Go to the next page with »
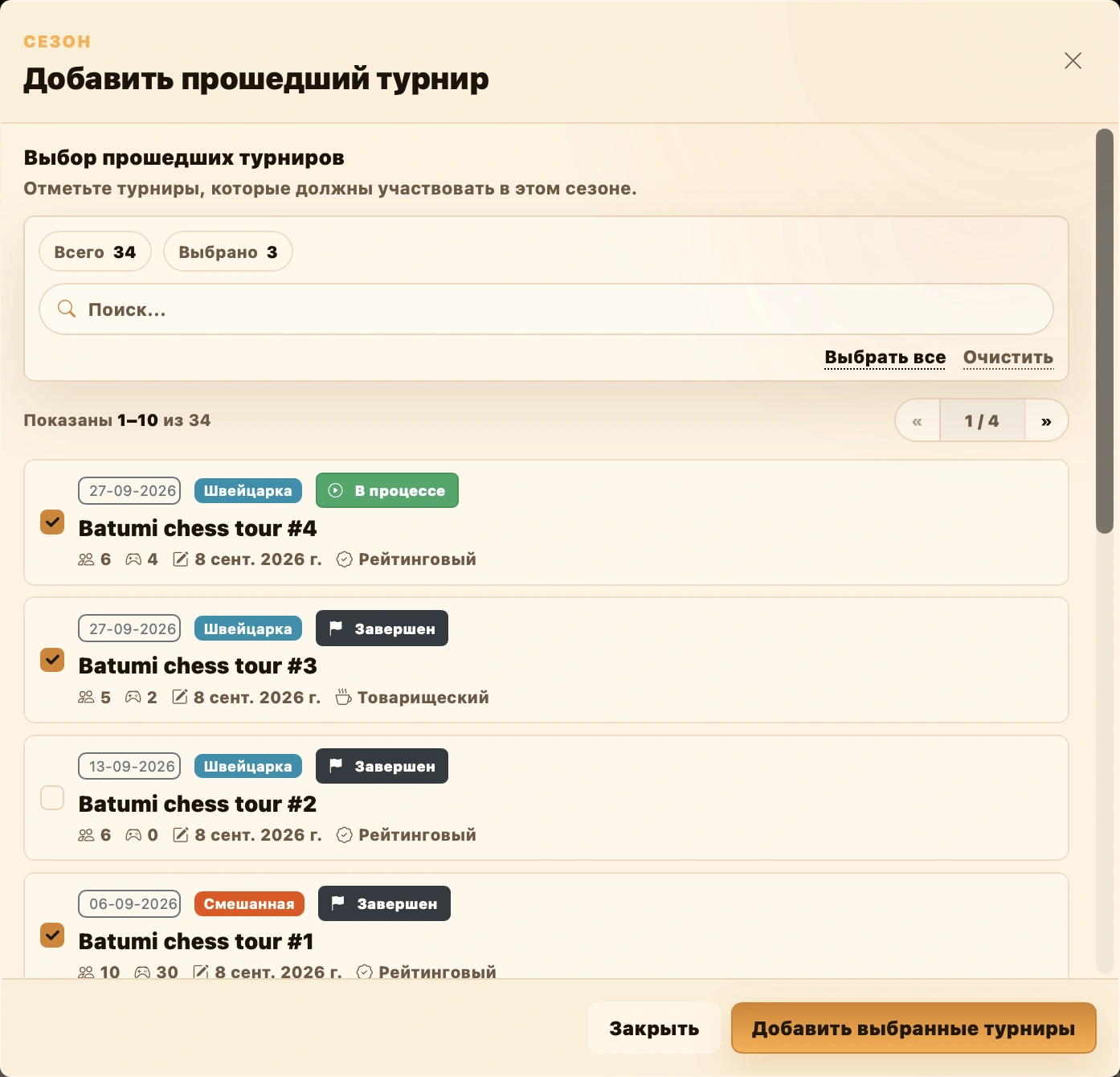 pyautogui.click(x=1046, y=420)
